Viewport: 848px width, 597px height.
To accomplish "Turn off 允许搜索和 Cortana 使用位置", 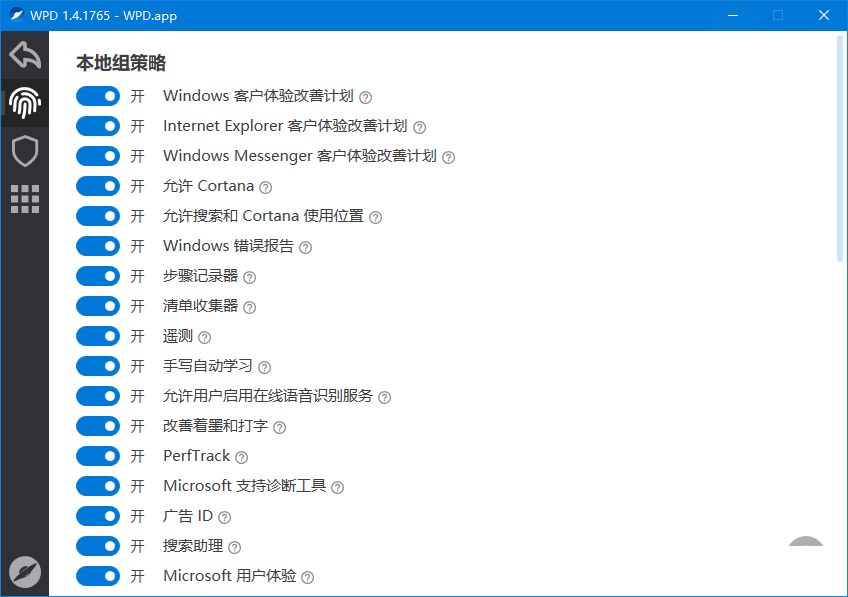I will pyautogui.click(x=98, y=216).
